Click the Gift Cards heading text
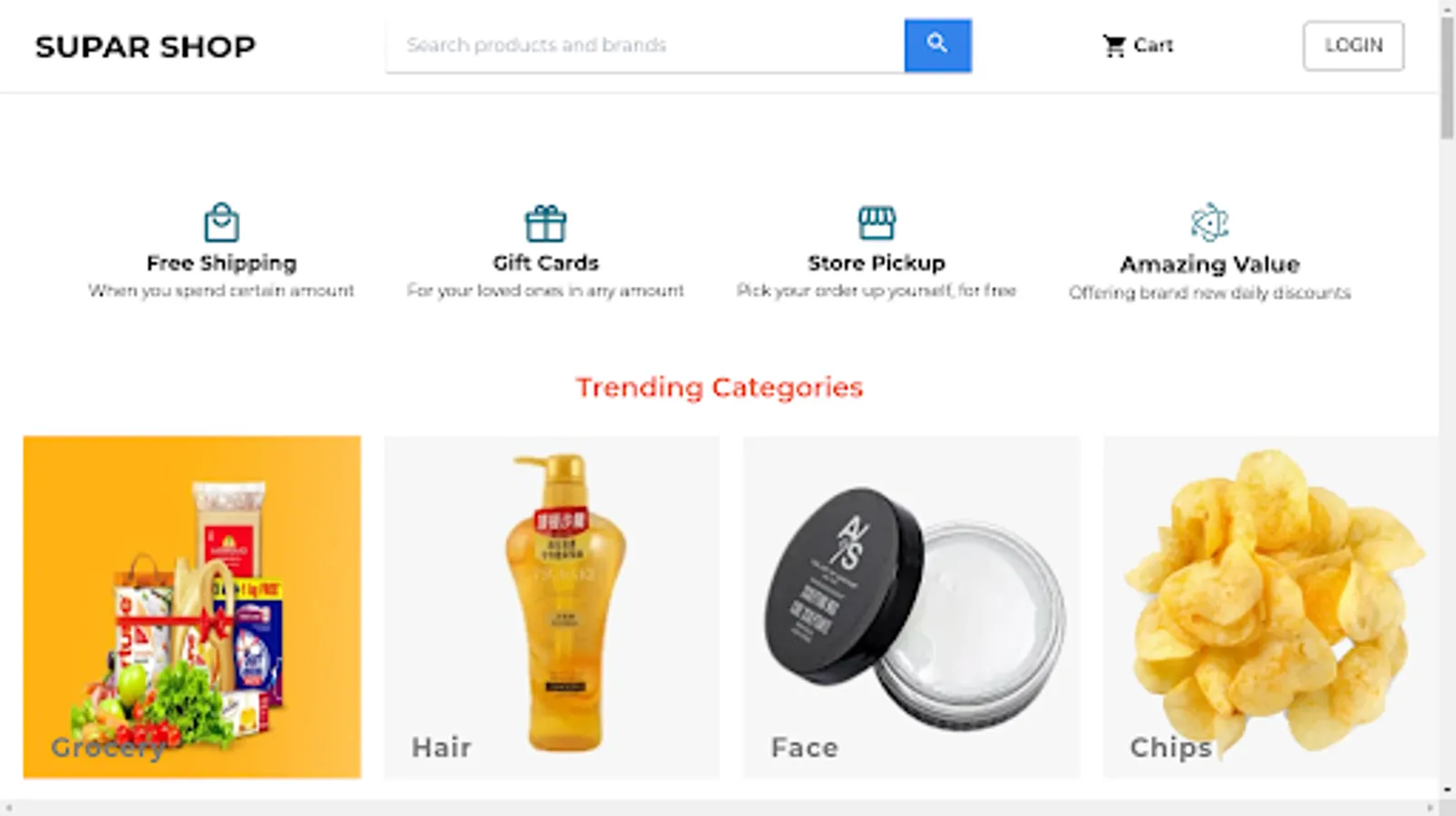Viewport: 1456px width, 816px height. click(546, 263)
